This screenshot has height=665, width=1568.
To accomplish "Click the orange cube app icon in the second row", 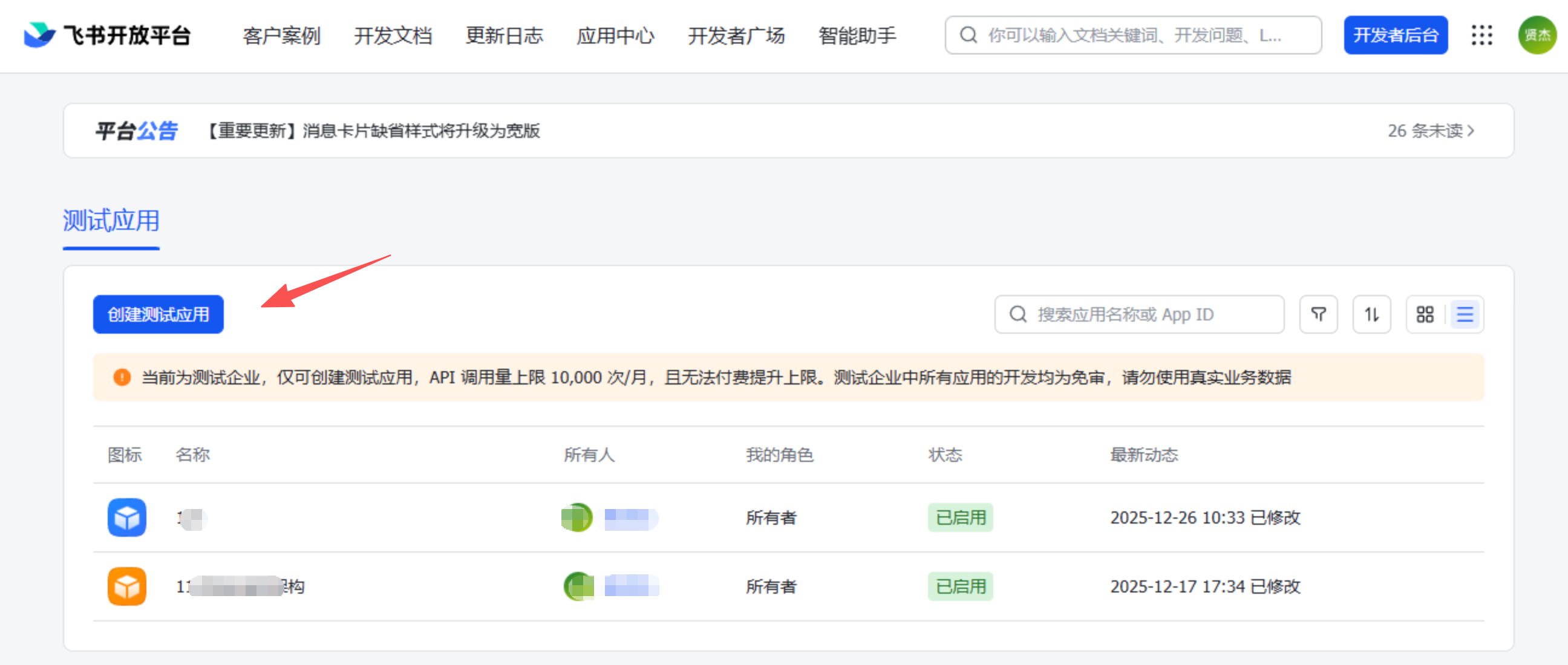I will click(x=126, y=586).
